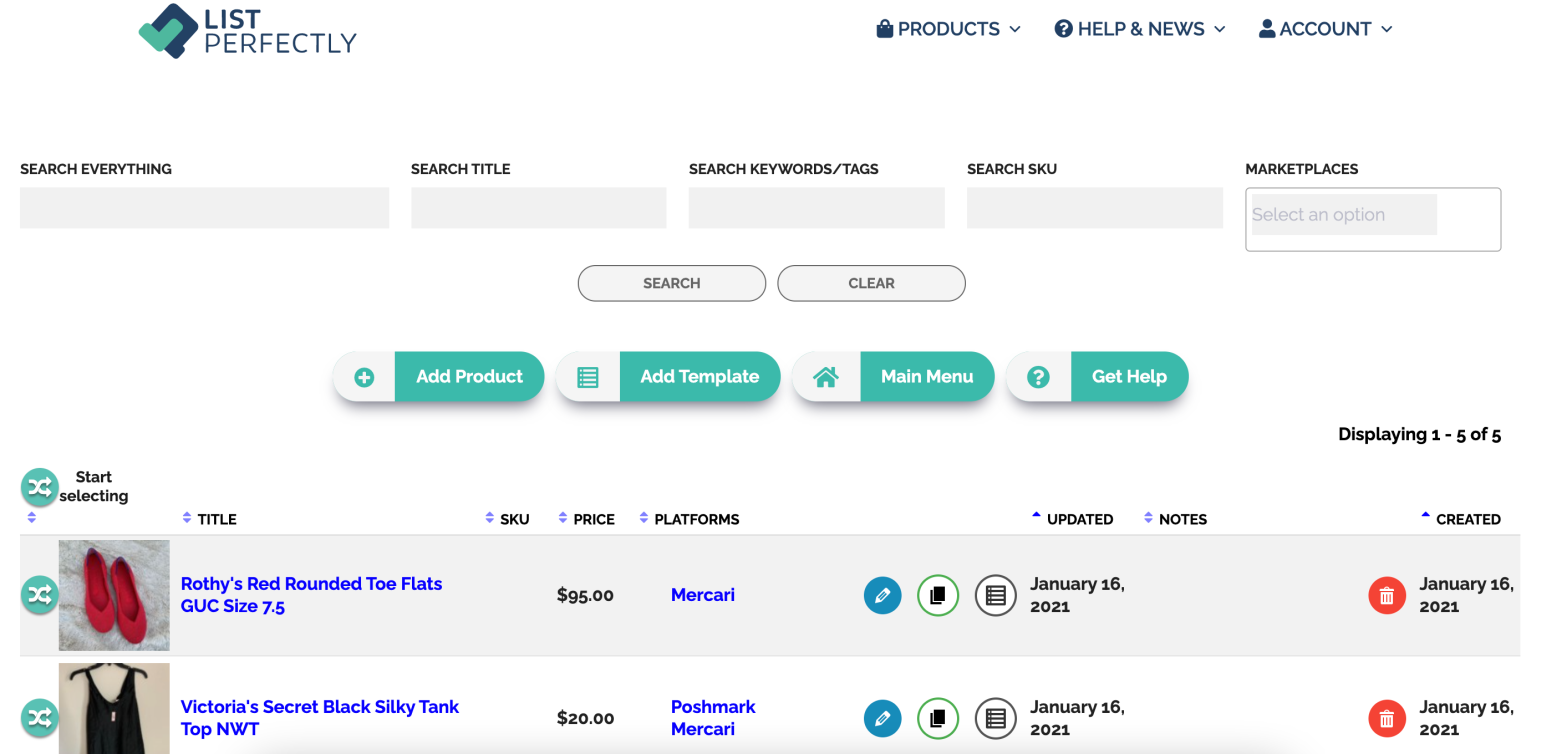Click the Search Title input field
The width and height of the screenshot is (1567, 754).
pos(538,208)
